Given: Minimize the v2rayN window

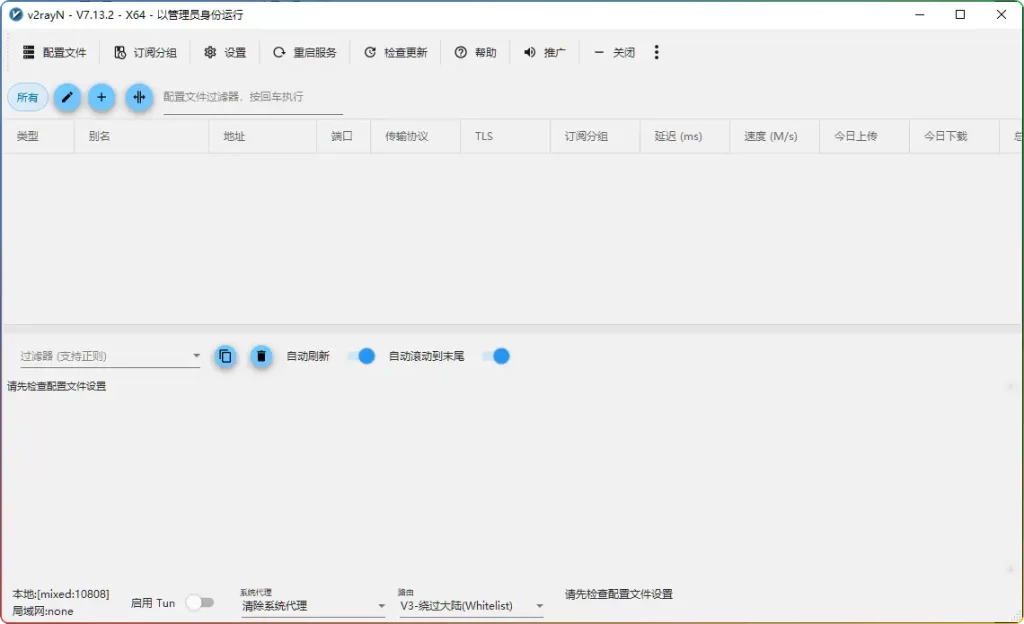Looking at the screenshot, I should click(920, 14).
